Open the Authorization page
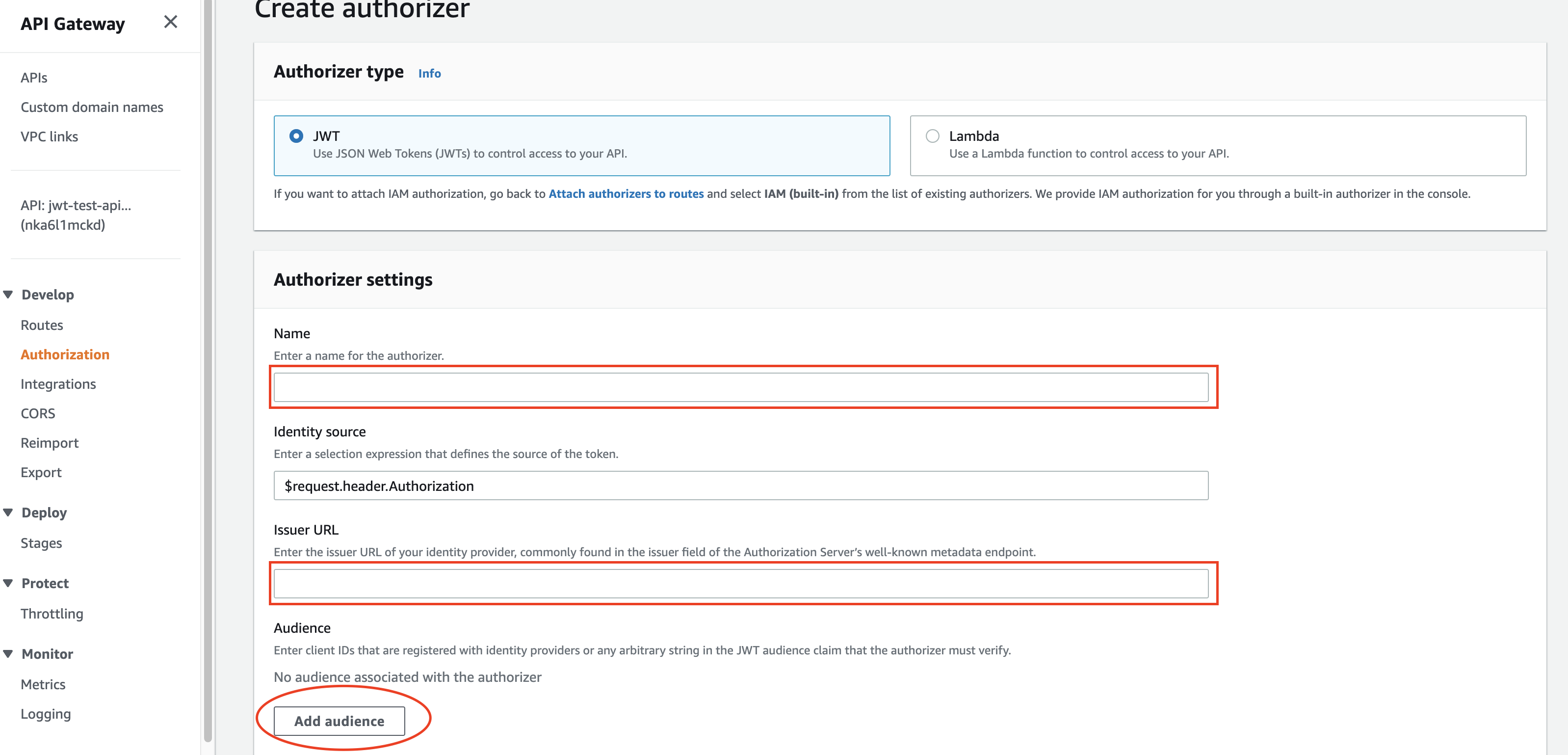This screenshot has width=1568, height=755. [x=65, y=354]
